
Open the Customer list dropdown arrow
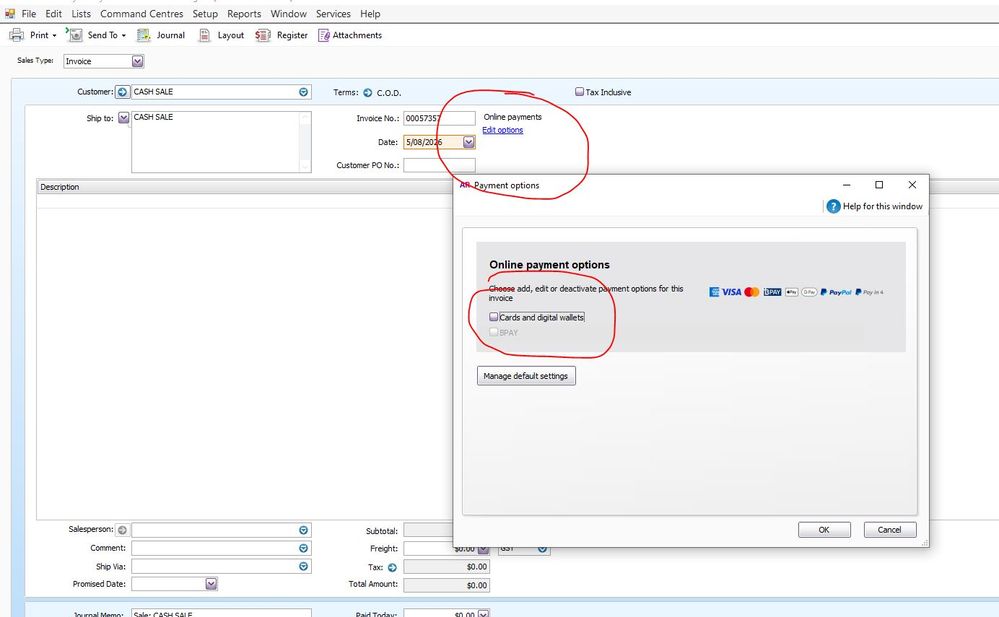tap(303, 92)
